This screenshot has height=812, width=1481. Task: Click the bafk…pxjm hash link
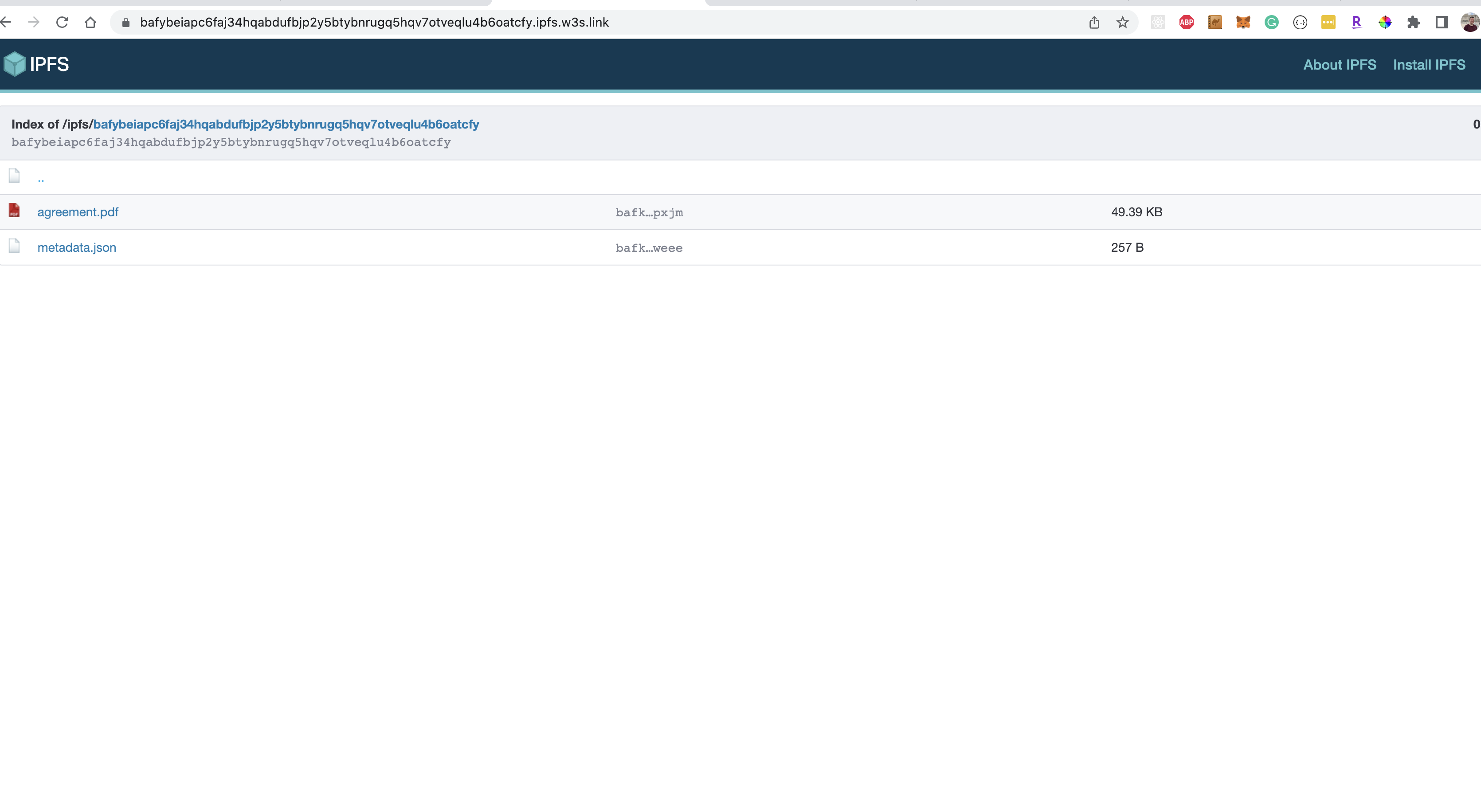pyautogui.click(x=649, y=213)
